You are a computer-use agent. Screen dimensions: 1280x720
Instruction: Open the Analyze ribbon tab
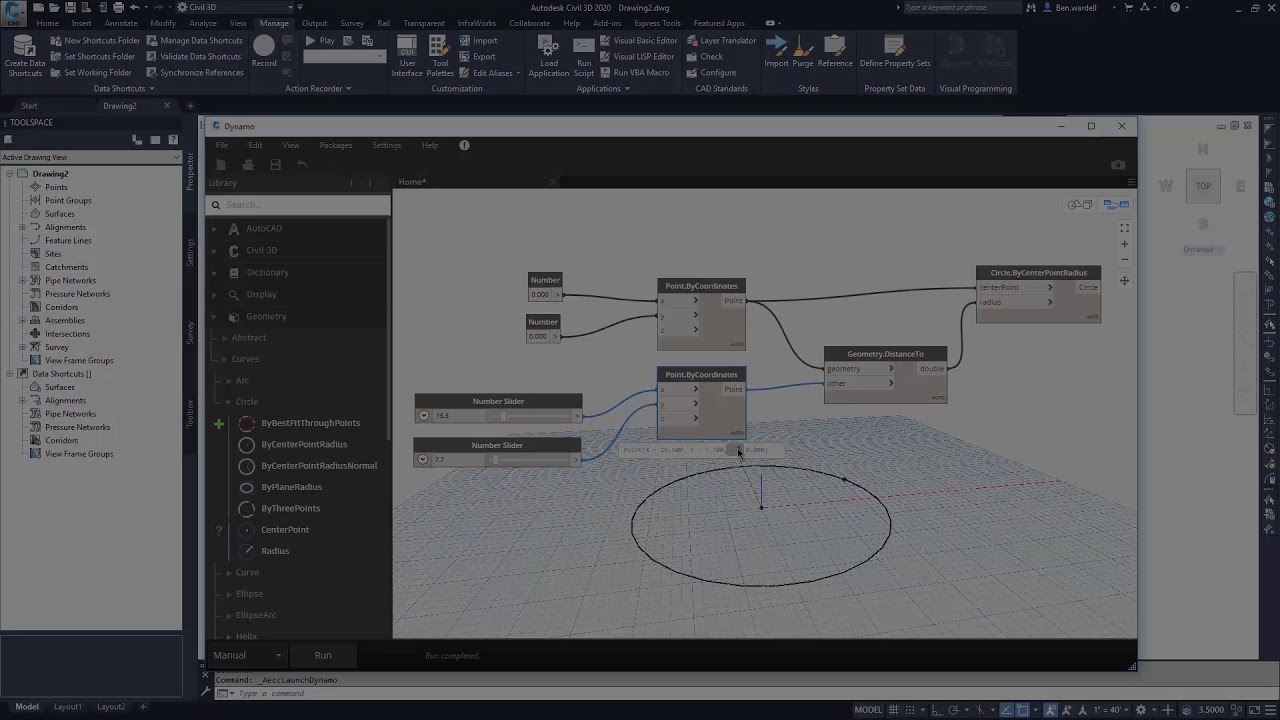(x=202, y=23)
